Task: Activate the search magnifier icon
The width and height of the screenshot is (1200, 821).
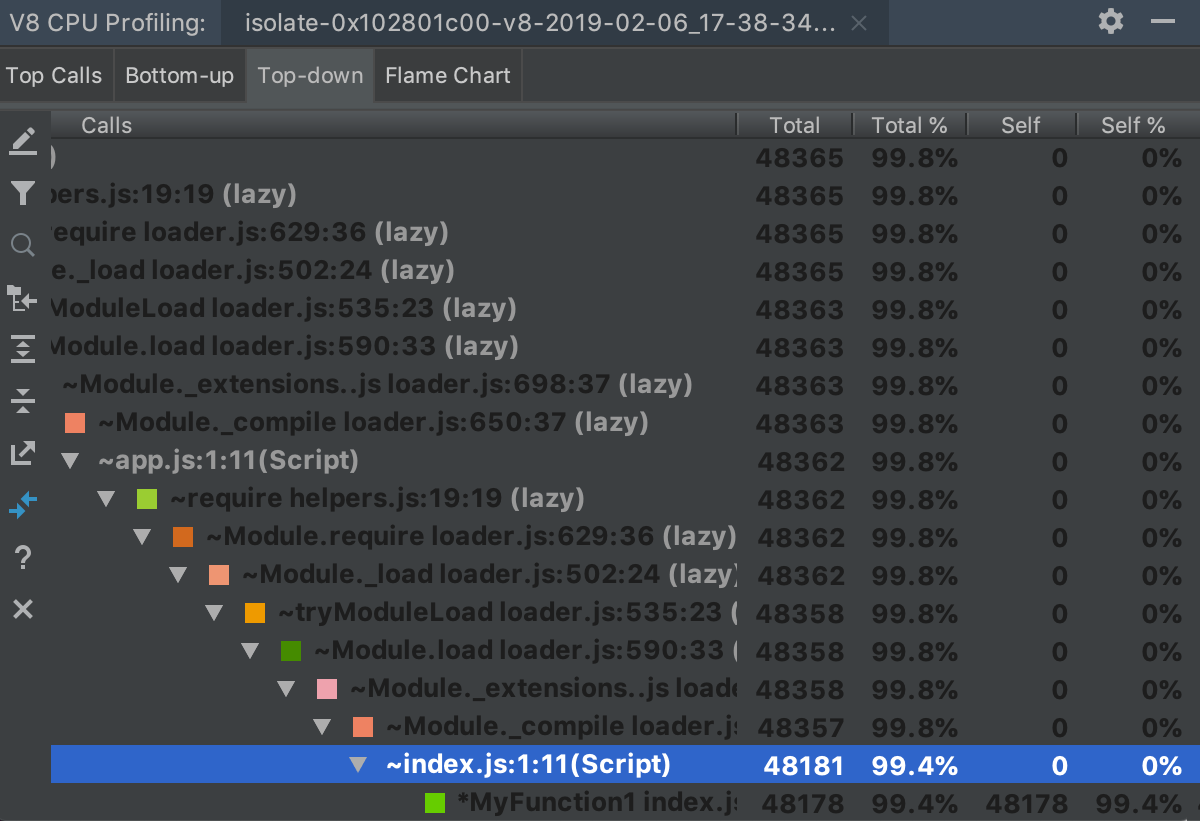Action: tap(23, 244)
